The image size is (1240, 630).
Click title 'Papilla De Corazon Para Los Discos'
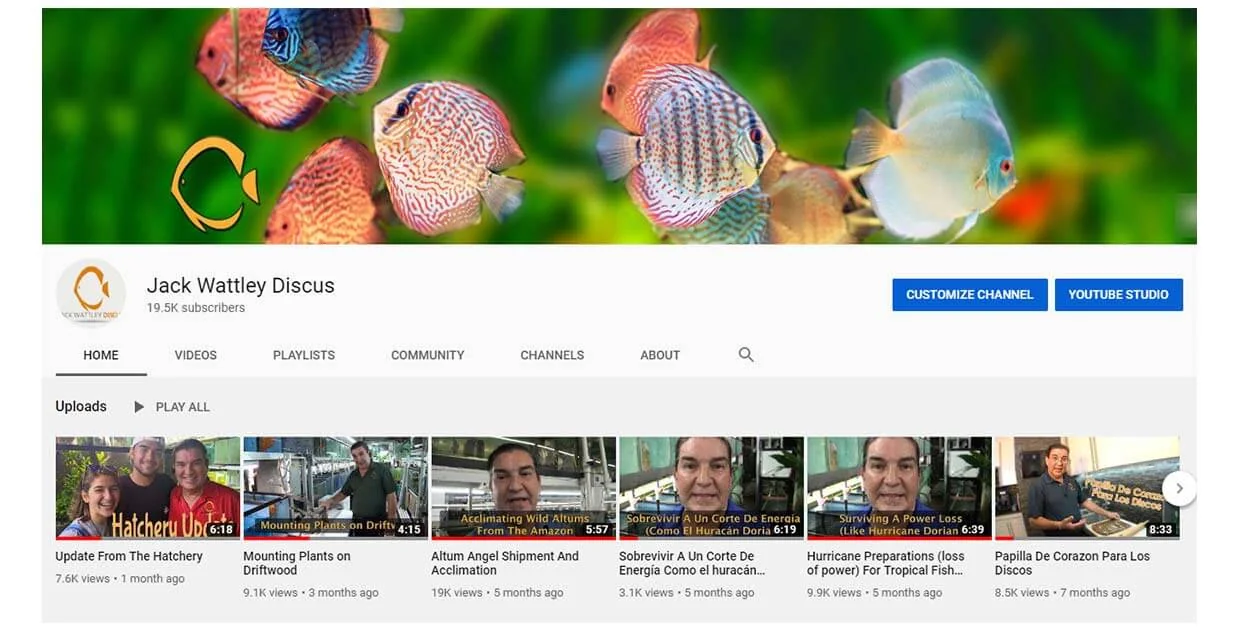[x=1073, y=563]
